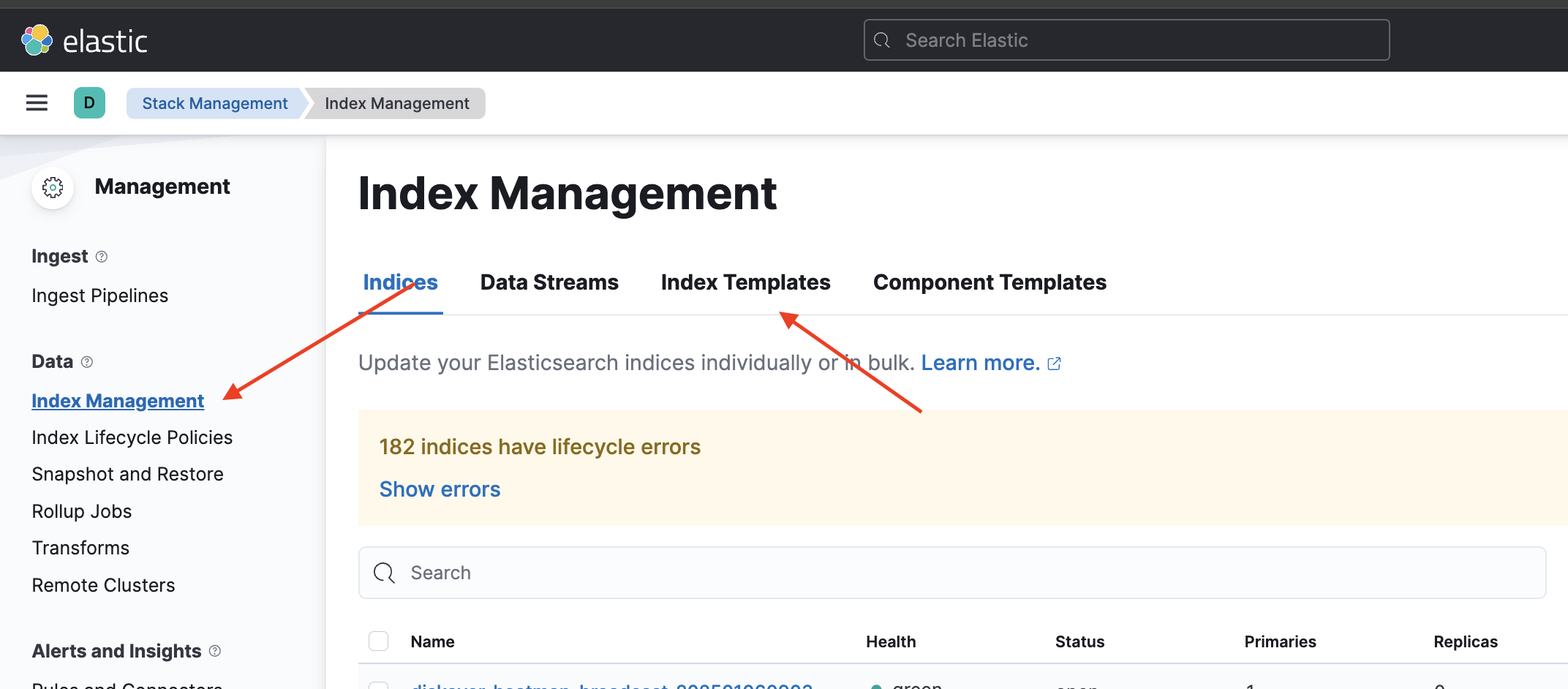Open the D space avatar

tap(89, 103)
